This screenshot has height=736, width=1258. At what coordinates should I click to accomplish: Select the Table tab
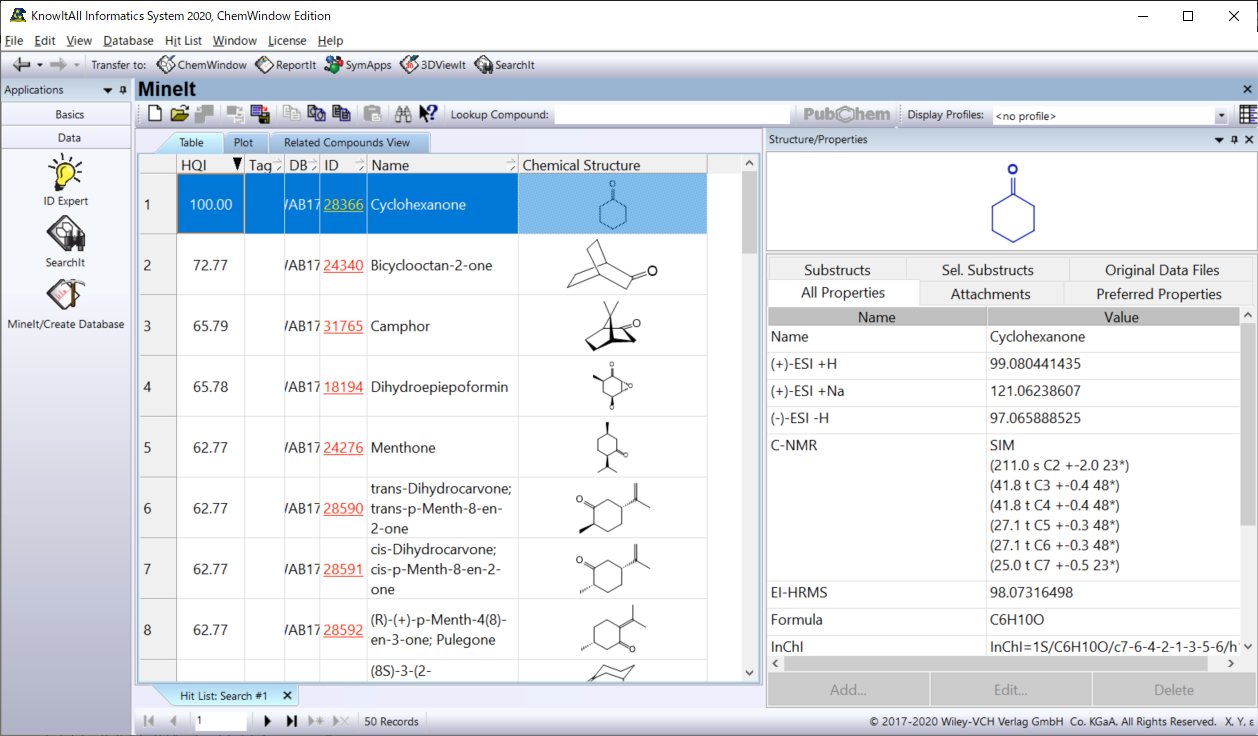[191, 143]
